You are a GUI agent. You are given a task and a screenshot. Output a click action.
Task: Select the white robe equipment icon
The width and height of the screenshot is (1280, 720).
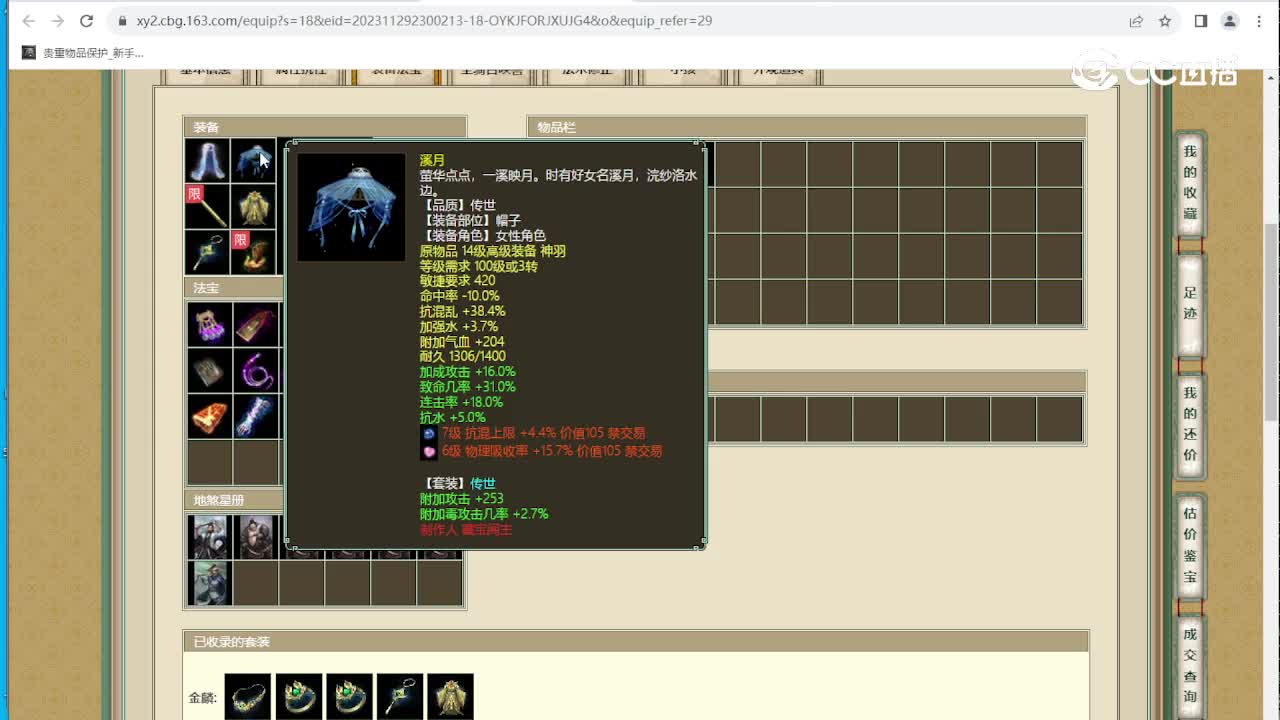coord(208,161)
